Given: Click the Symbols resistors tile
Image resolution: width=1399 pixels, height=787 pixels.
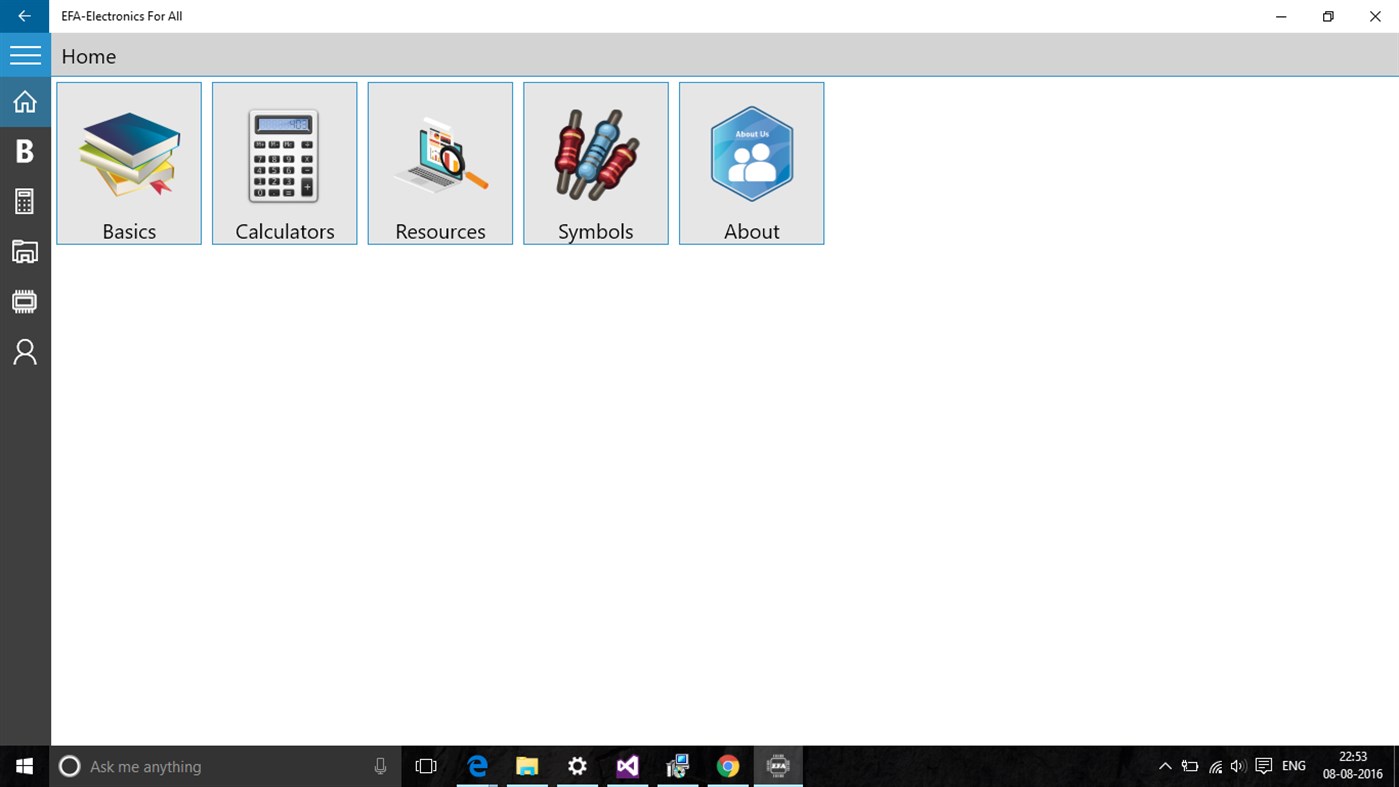Looking at the screenshot, I should coord(595,163).
